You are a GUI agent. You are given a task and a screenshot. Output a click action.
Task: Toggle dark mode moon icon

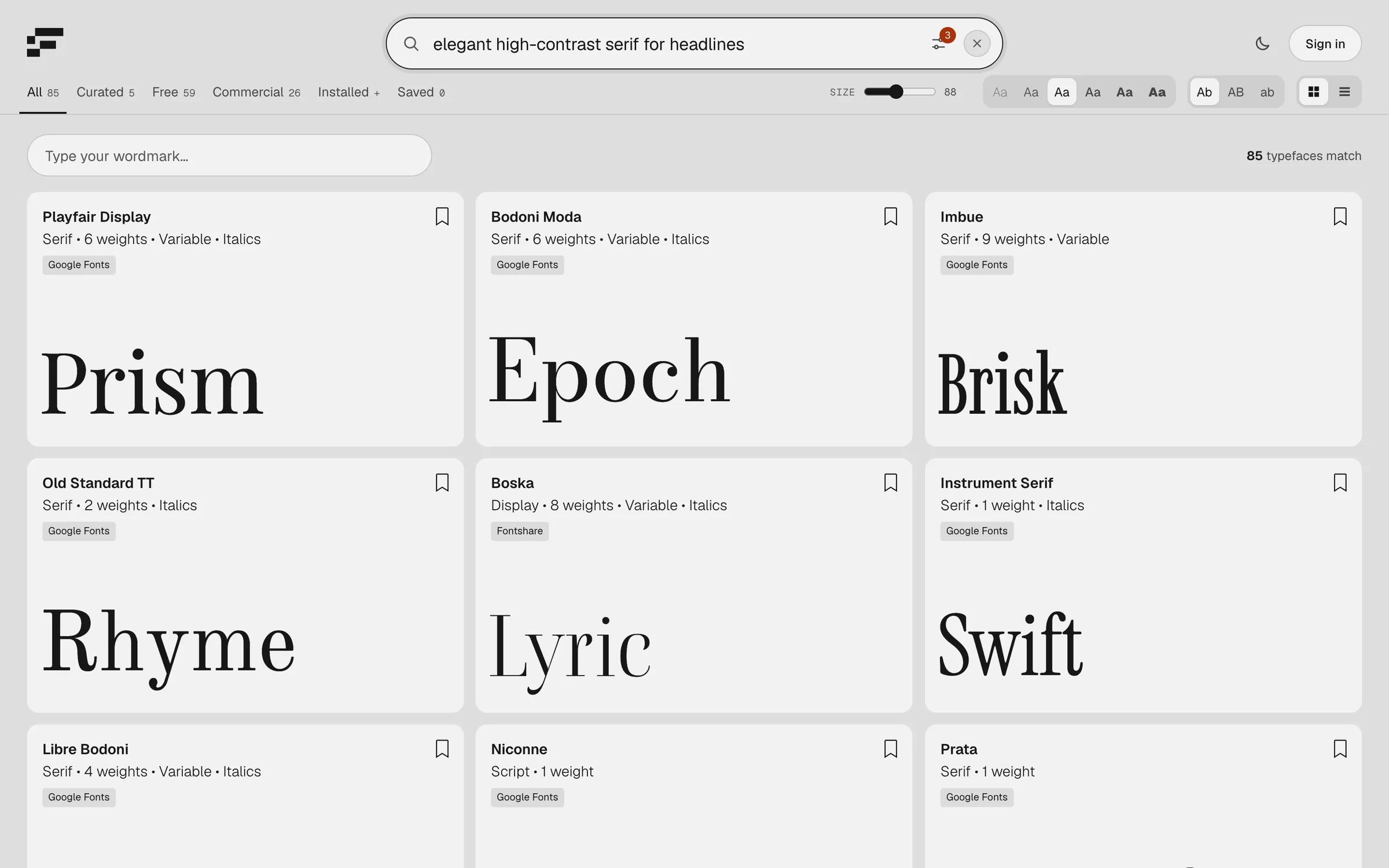1262,43
